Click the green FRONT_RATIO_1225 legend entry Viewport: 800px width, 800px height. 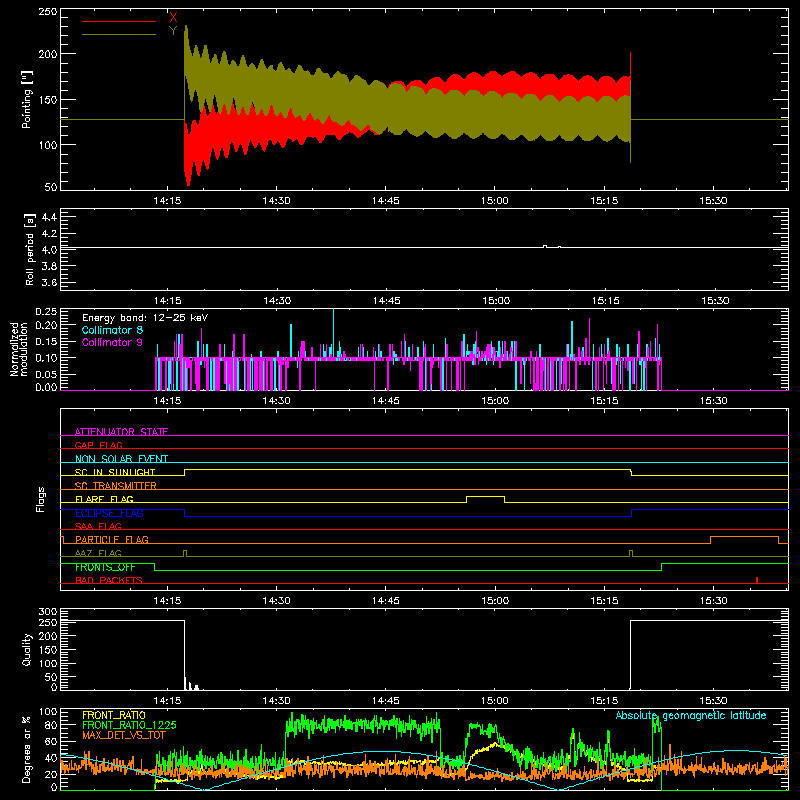(x=129, y=725)
